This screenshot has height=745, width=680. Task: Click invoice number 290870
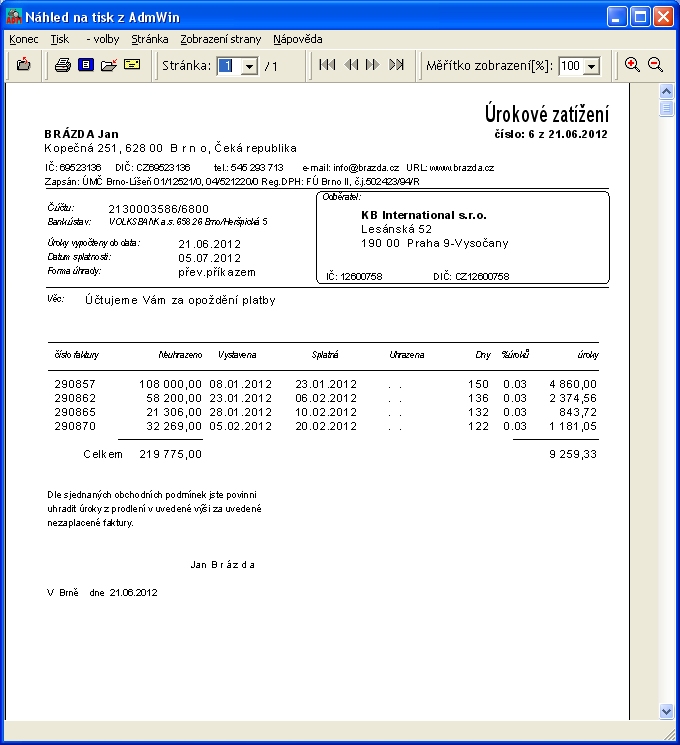point(75,426)
